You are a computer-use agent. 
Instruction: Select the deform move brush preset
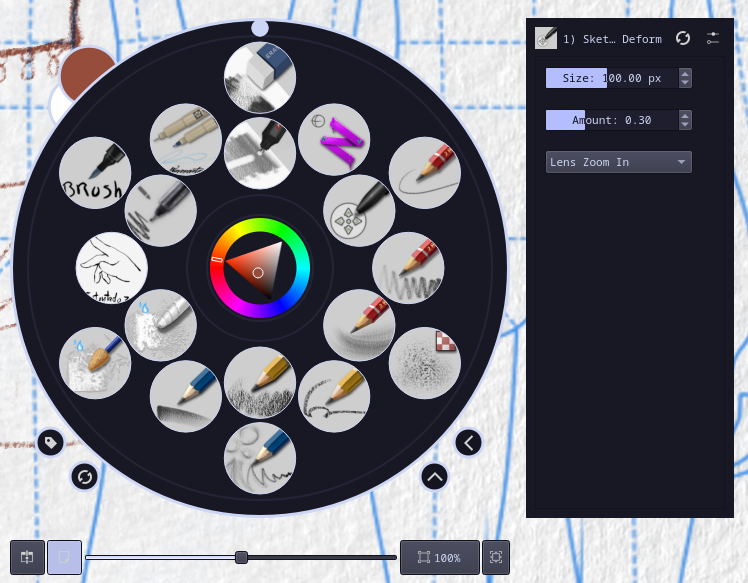point(359,211)
